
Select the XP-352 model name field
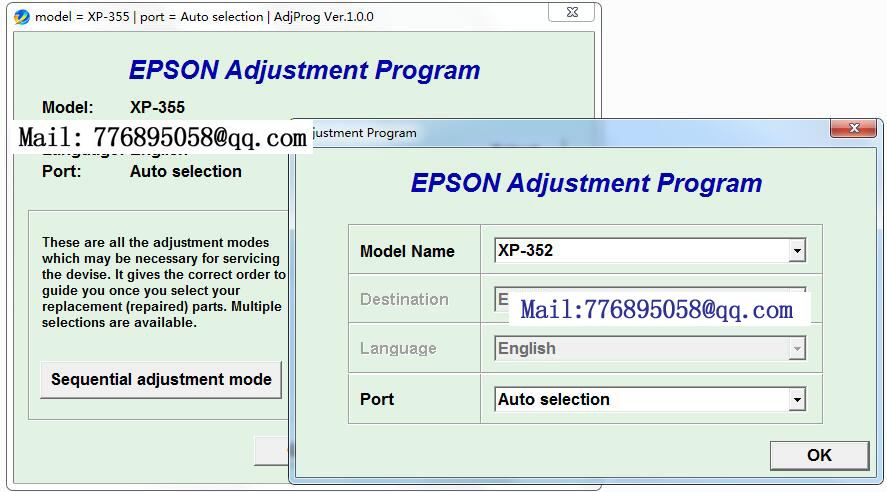pyautogui.click(x=650, y=251)
